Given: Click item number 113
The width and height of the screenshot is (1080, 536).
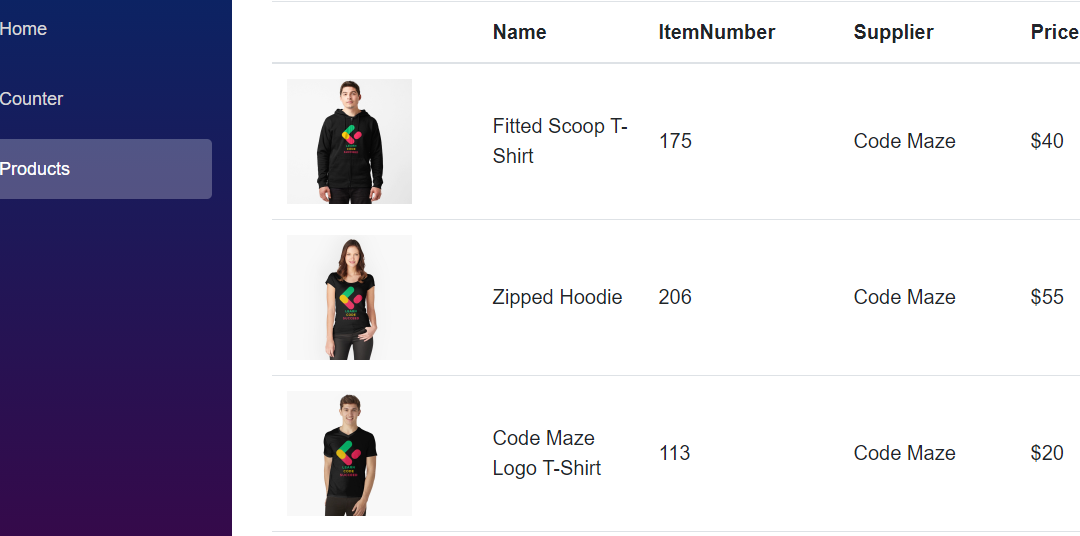Looking at the screenshot, I should (x=674, y=453).
